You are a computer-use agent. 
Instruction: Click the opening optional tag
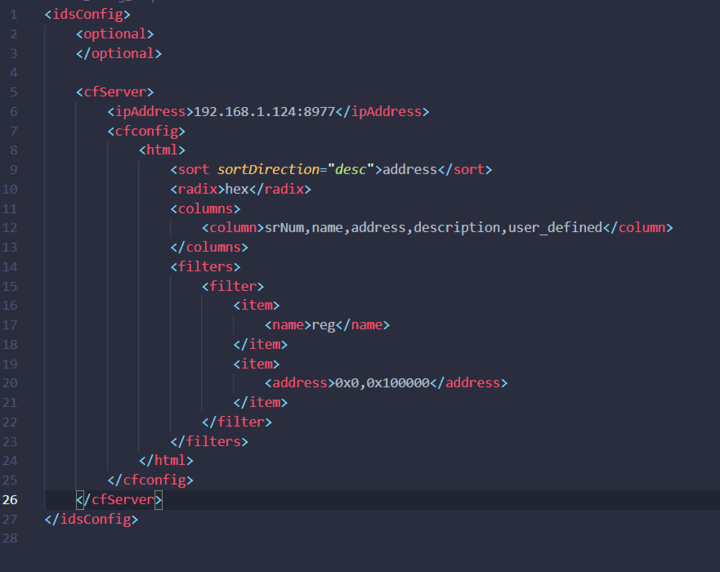(115, 34)
